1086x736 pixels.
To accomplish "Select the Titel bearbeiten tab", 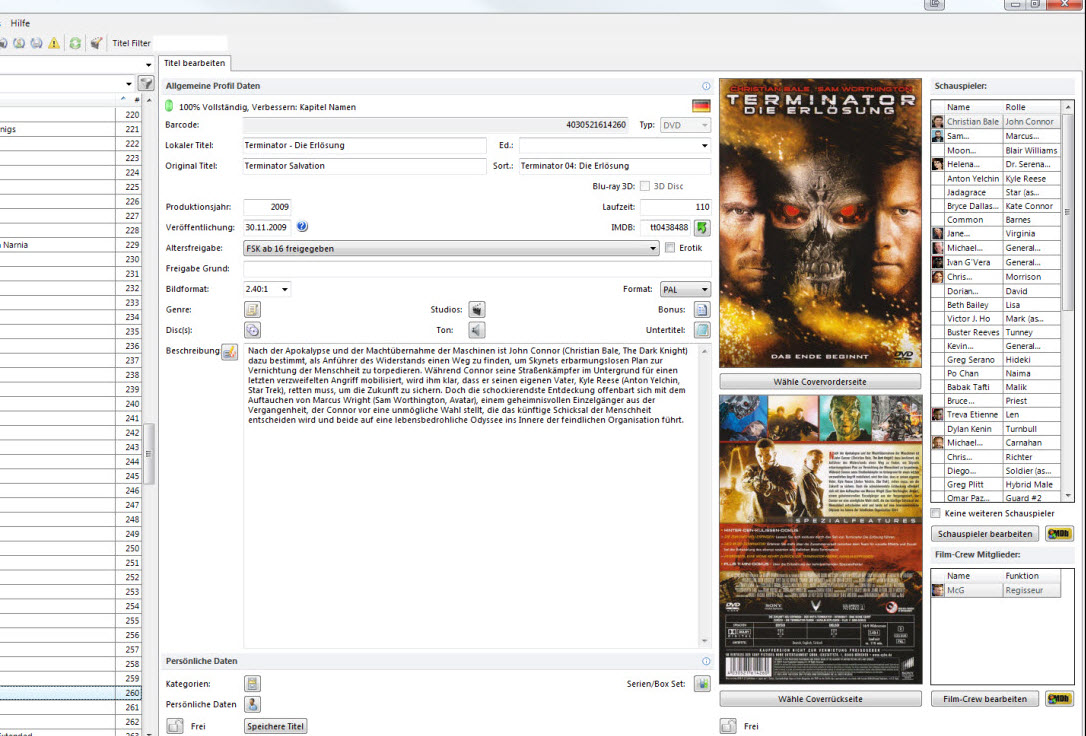I will (195, 63).
